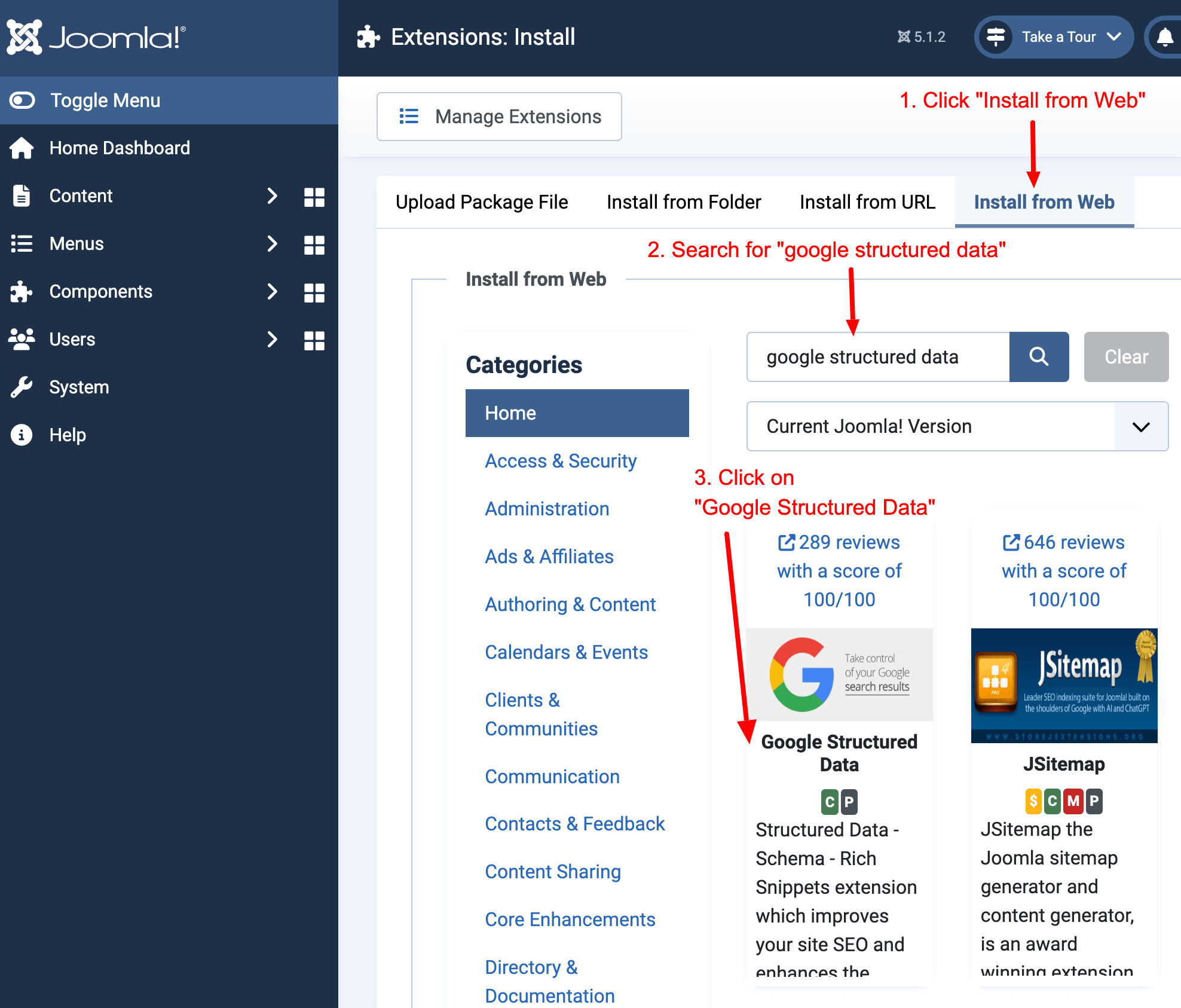Click the P badge under Google Structured Data
The height and width of the screenshot is (1008, 1181).
(849, 802)
